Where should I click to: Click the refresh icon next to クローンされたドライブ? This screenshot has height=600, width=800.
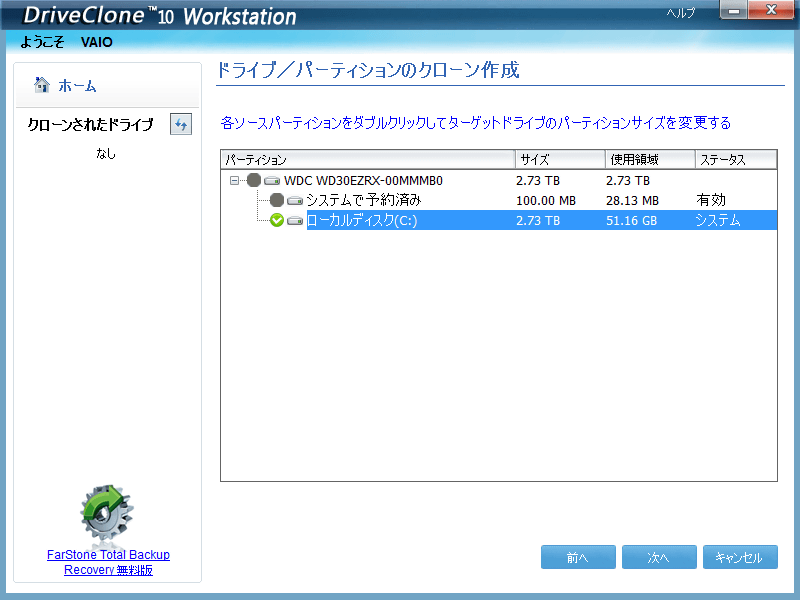181,124
